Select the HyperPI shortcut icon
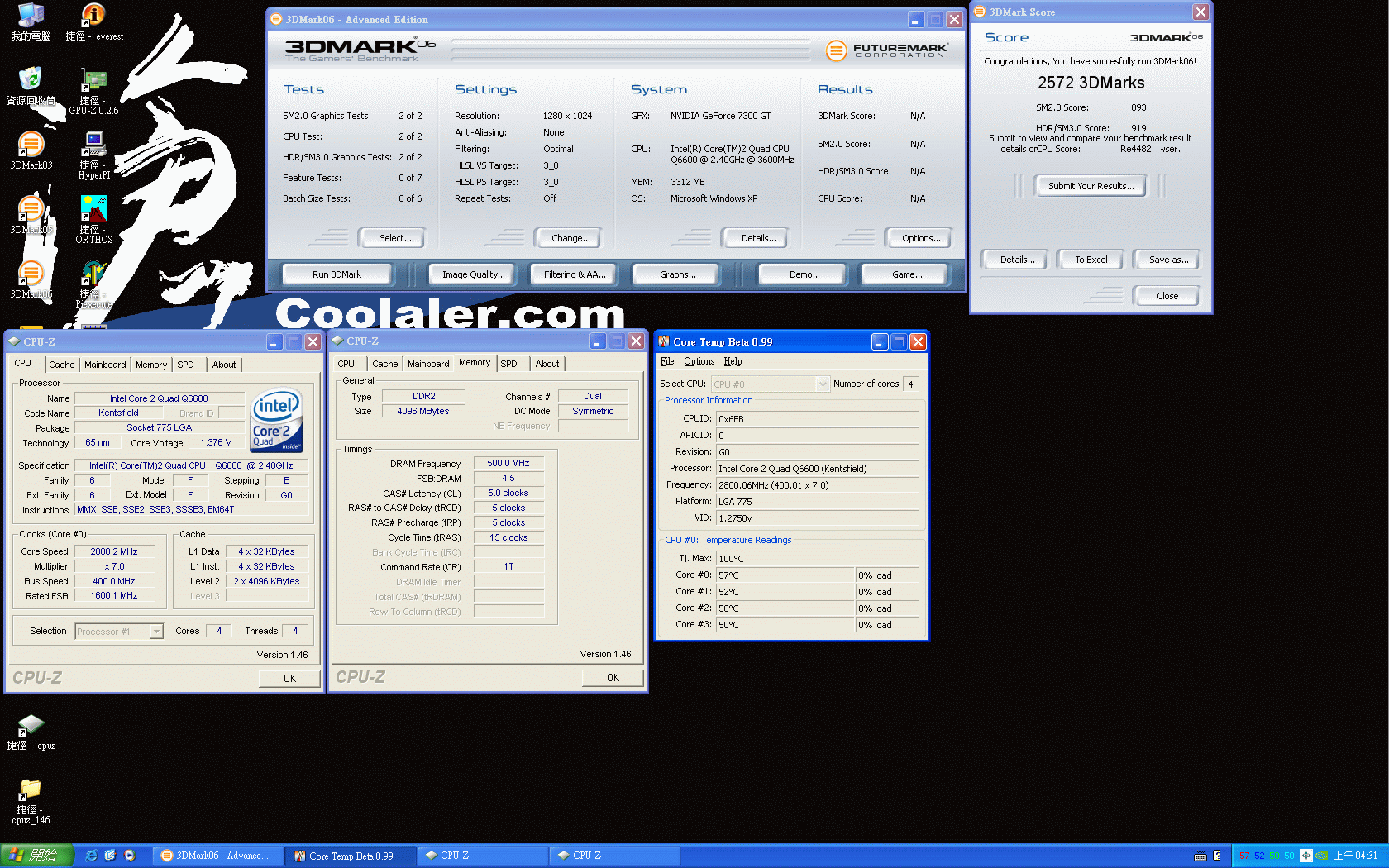This screenshot has height=868, width=1389. point(93,155)
